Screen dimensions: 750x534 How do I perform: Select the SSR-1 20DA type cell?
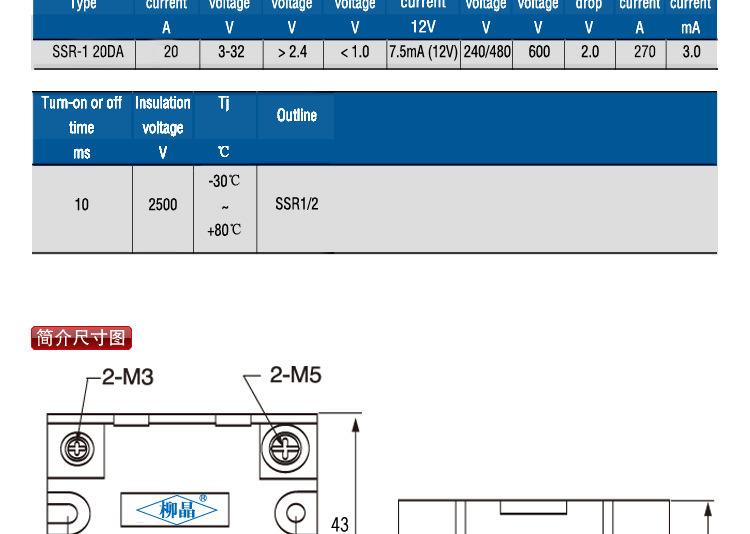pyautogui.click(x=88, y=51)
